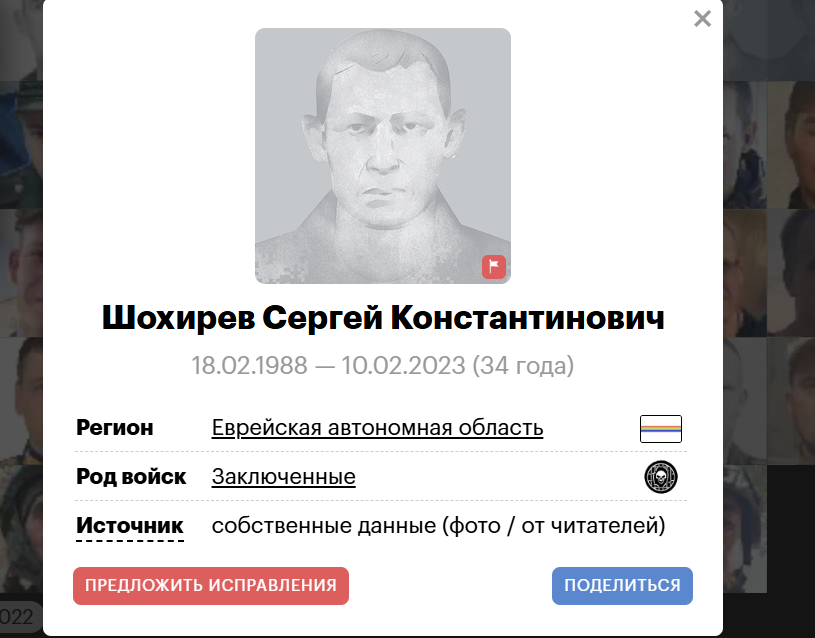Click background thumbnail beside region flag
The image size is (815, 638).
tap(745, 401)
